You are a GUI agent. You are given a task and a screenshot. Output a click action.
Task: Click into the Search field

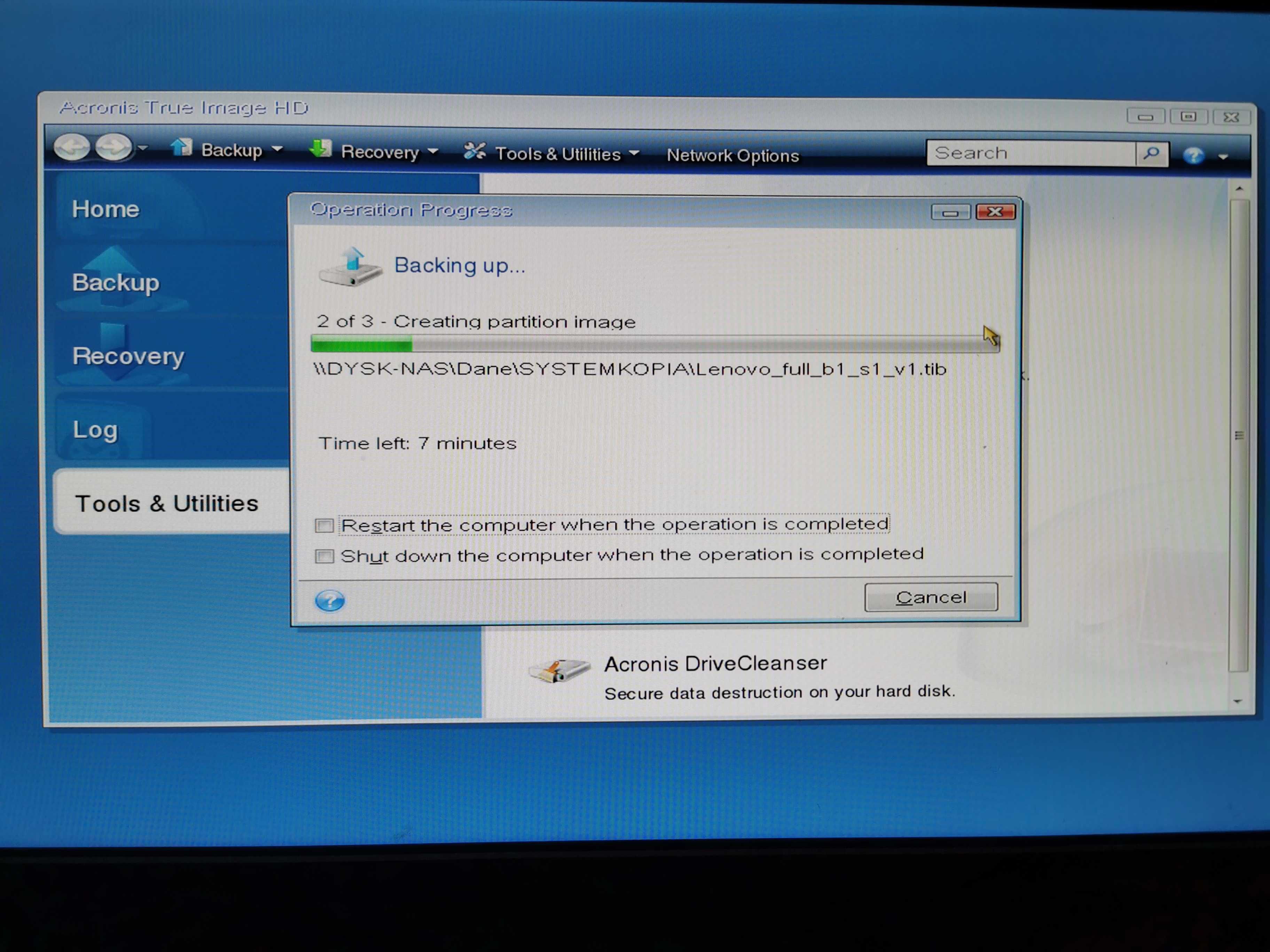[x=1030, y=153]
